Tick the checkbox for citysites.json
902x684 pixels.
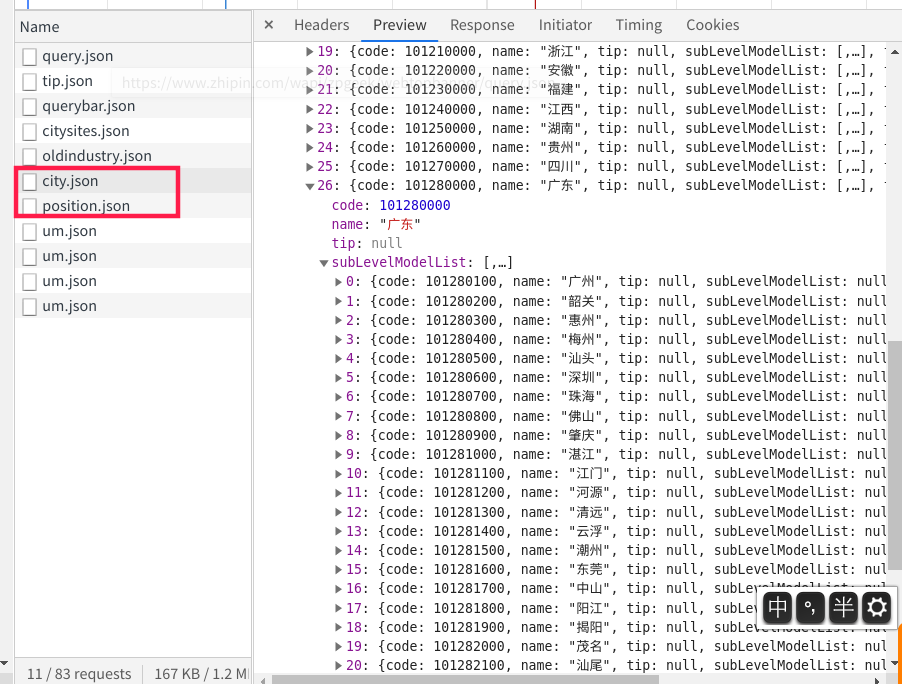coord(29,132)
